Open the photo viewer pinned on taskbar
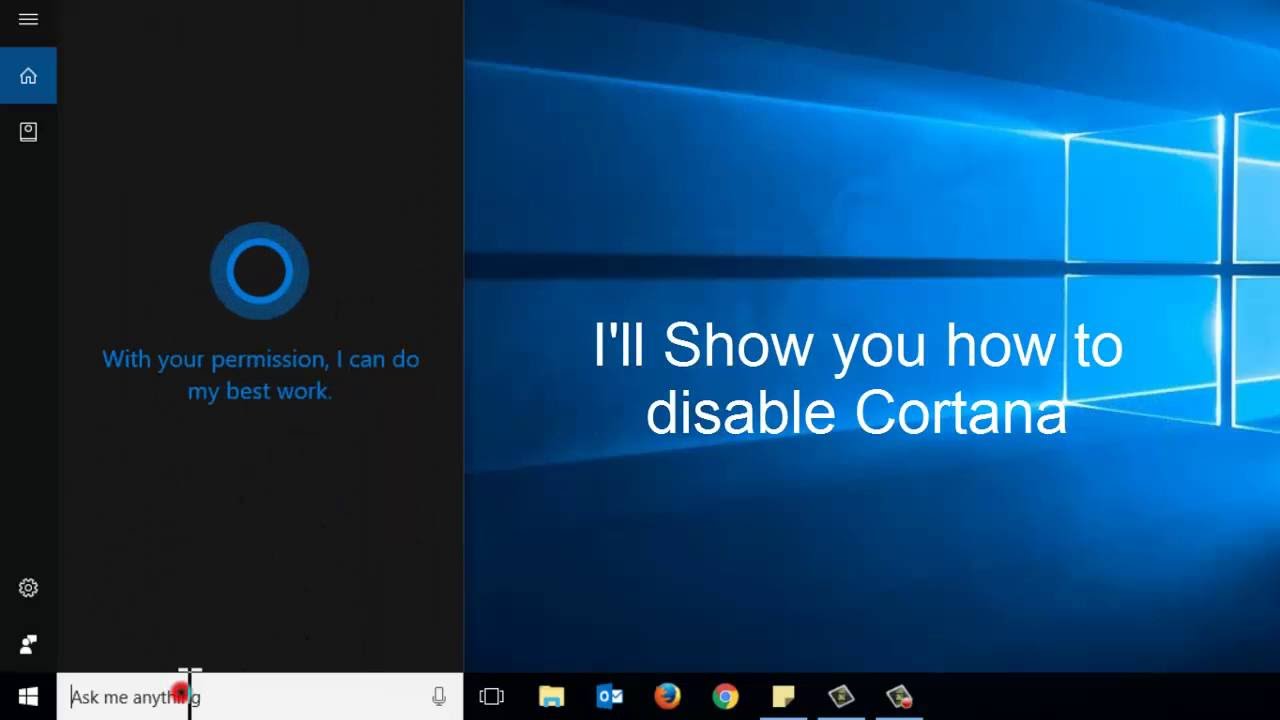 (843, 696)
